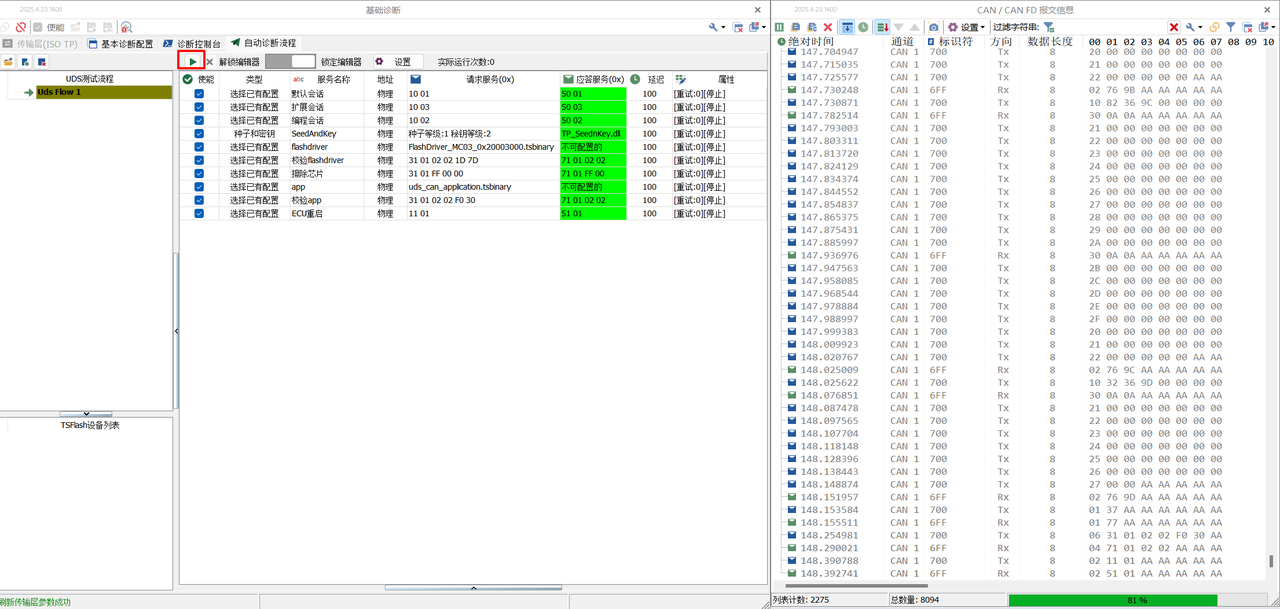
Task: Toggle clock time display mode in CAN toolbar
Action: click(x=863, y=27)
